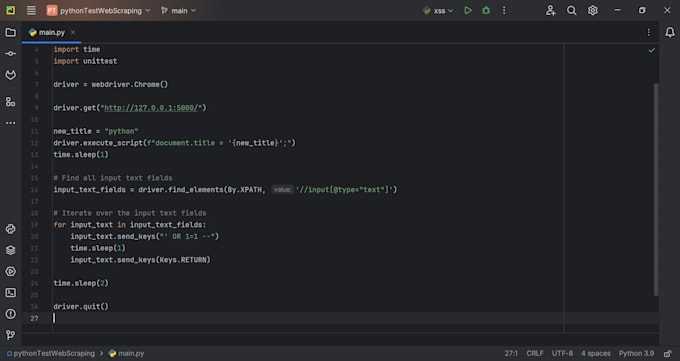
Task: Open Code With Me user icon
Action: (x=550, y=10)
